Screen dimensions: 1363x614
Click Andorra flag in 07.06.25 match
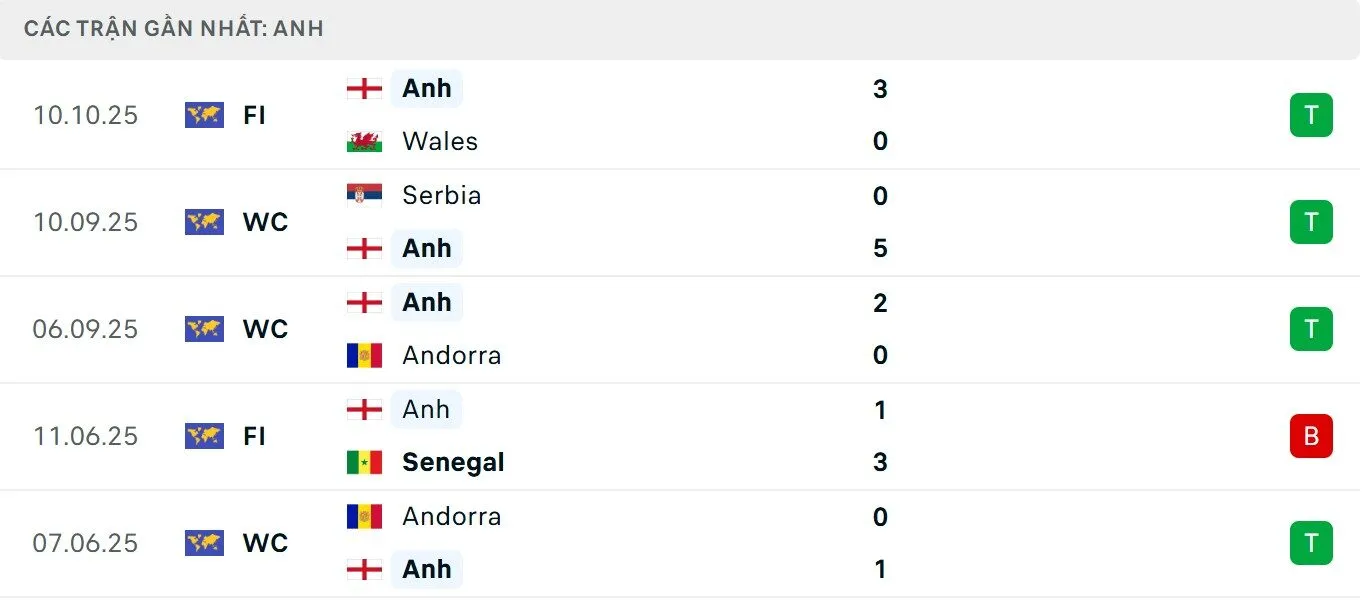coord(364,516)
